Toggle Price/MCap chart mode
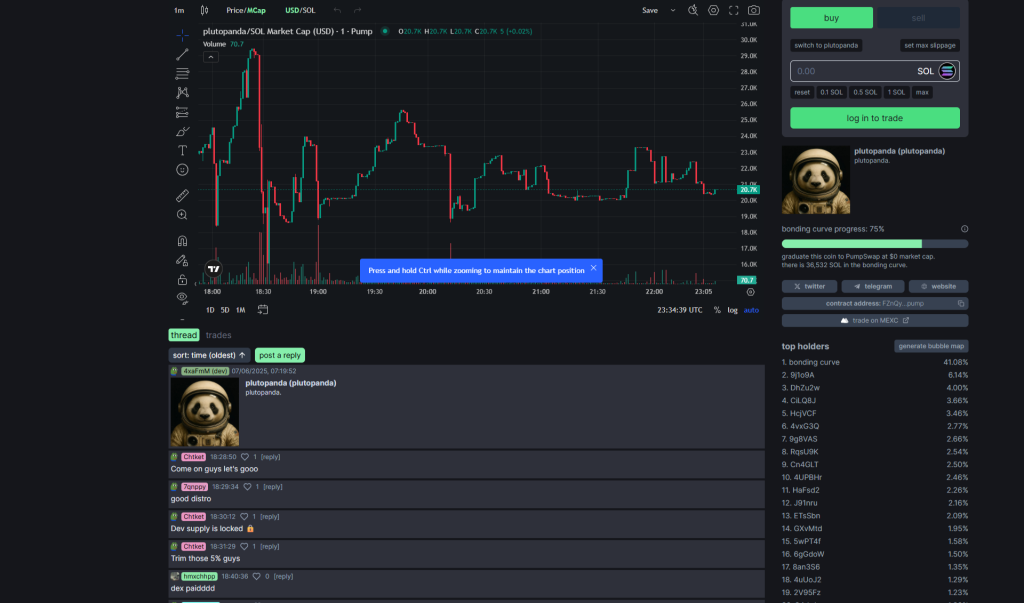The width and height of the screenshot is (1024, 603). coord(246,10)
